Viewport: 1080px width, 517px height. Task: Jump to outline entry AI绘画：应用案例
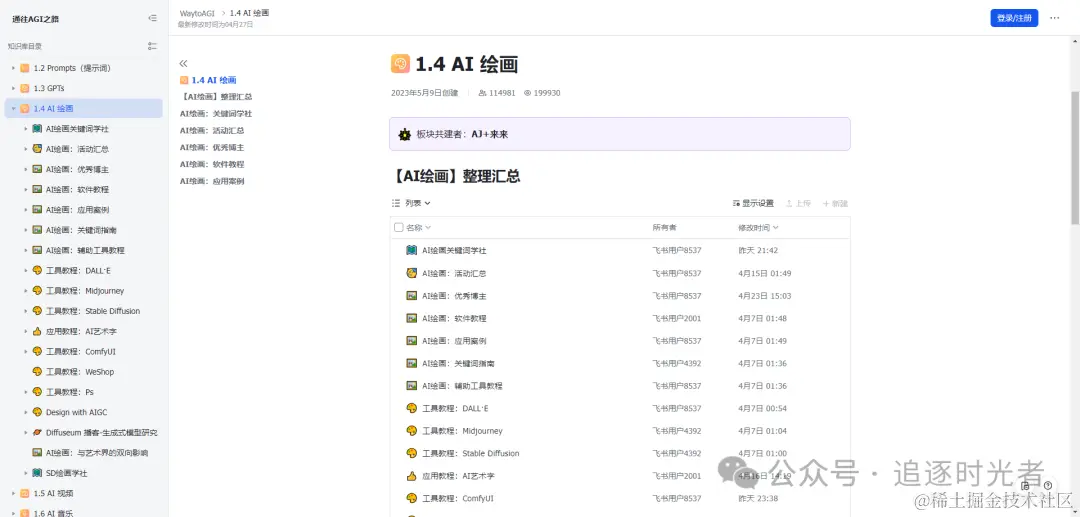click(212, 181)
